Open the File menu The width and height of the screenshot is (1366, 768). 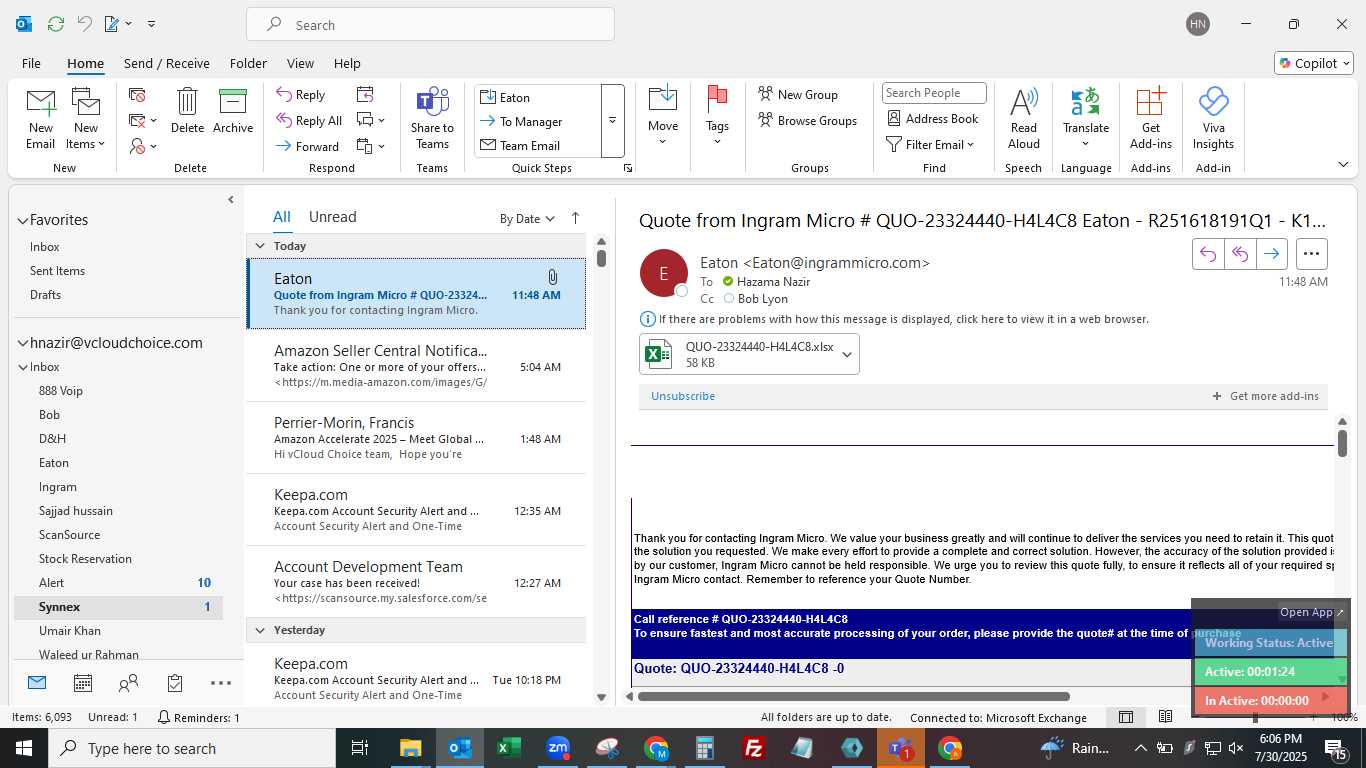(x=31, y=63)
